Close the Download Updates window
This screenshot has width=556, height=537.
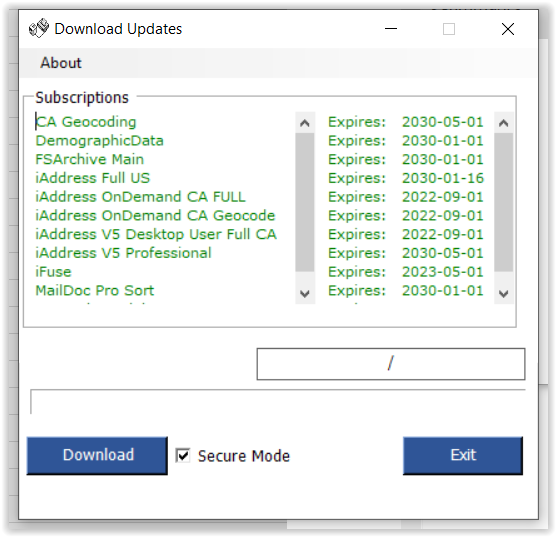tap(508, 29)
